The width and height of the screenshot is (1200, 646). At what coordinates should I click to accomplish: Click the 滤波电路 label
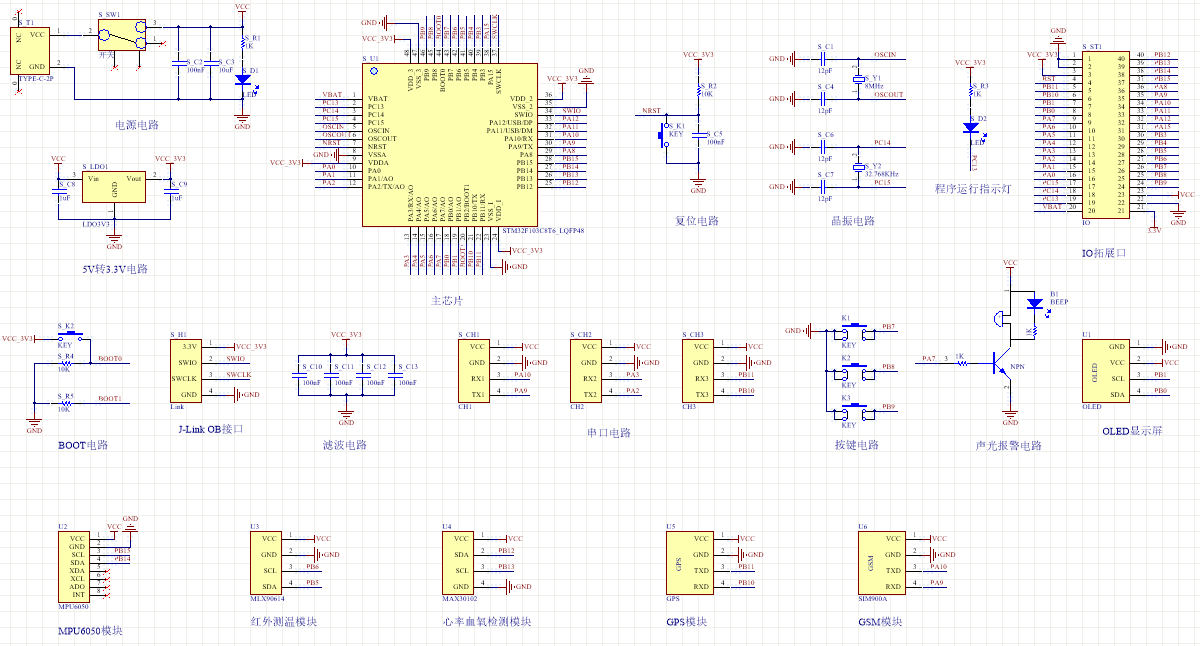coord(345,445)
